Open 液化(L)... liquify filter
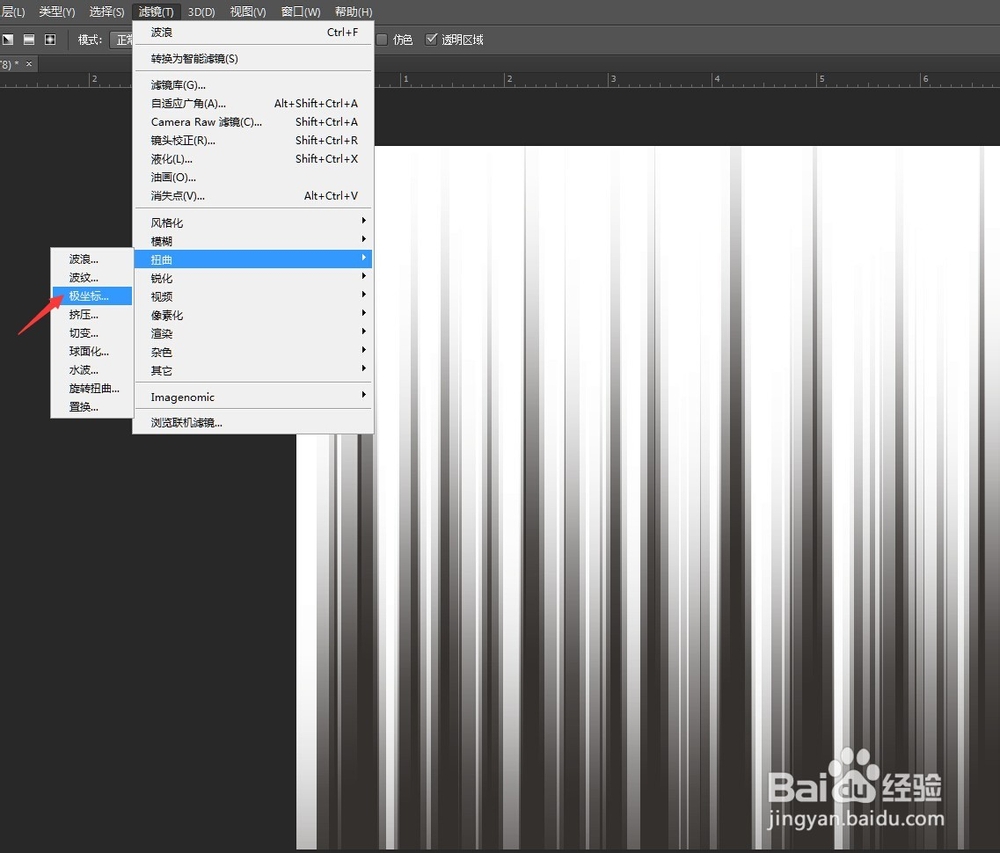 click(x=253, y=159)
